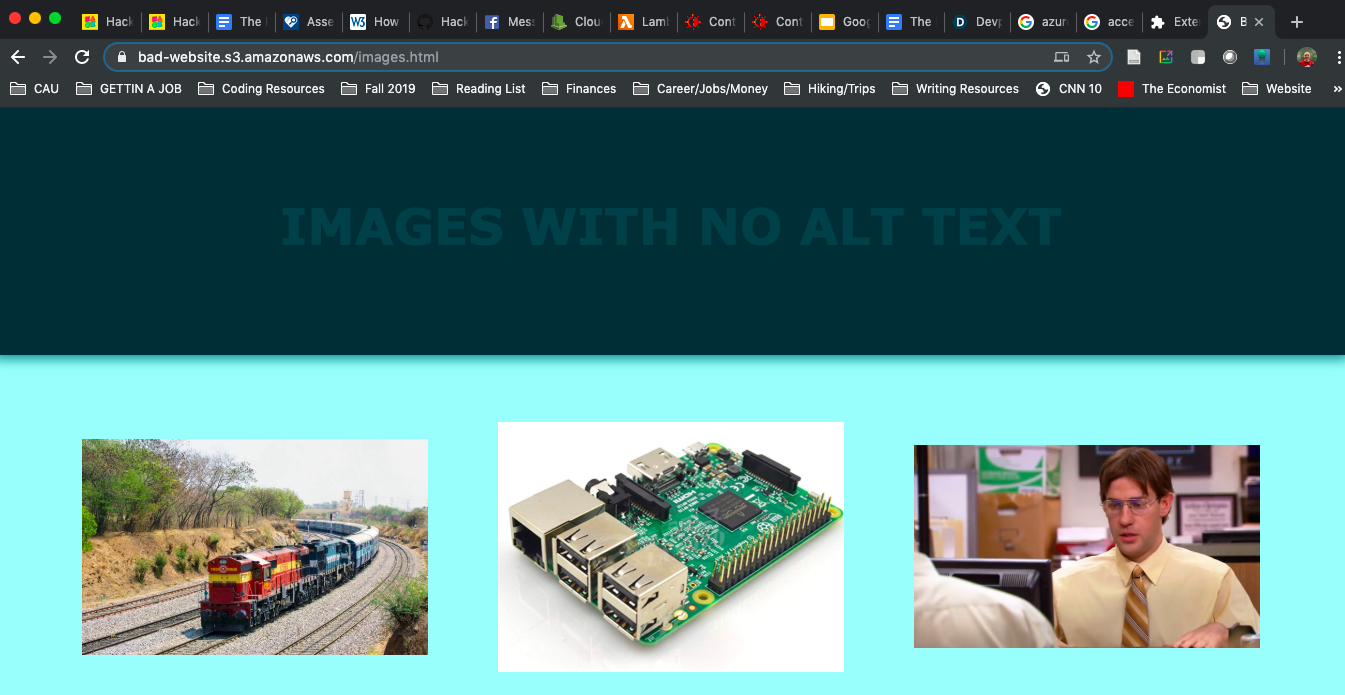Image resolution: width=1345 pixels, height=695 pixels.
Task: Go back using the back arrow
Action: 17,57
